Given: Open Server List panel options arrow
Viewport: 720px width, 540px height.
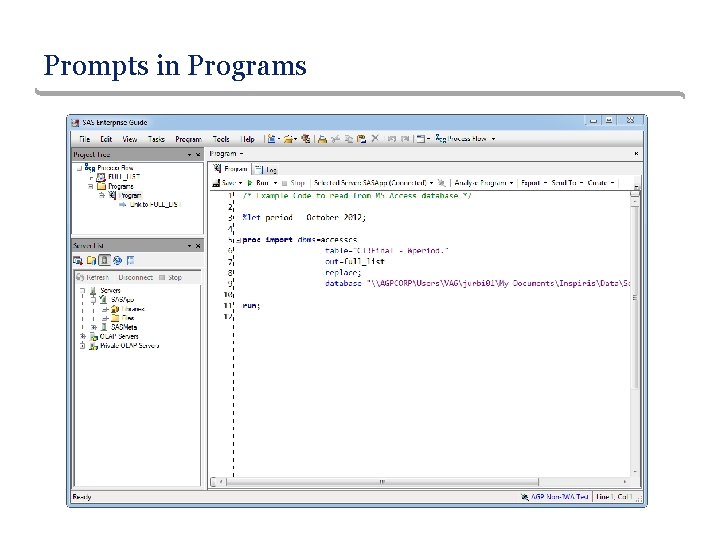Looking at the screenshot, I should click(189, 246).
